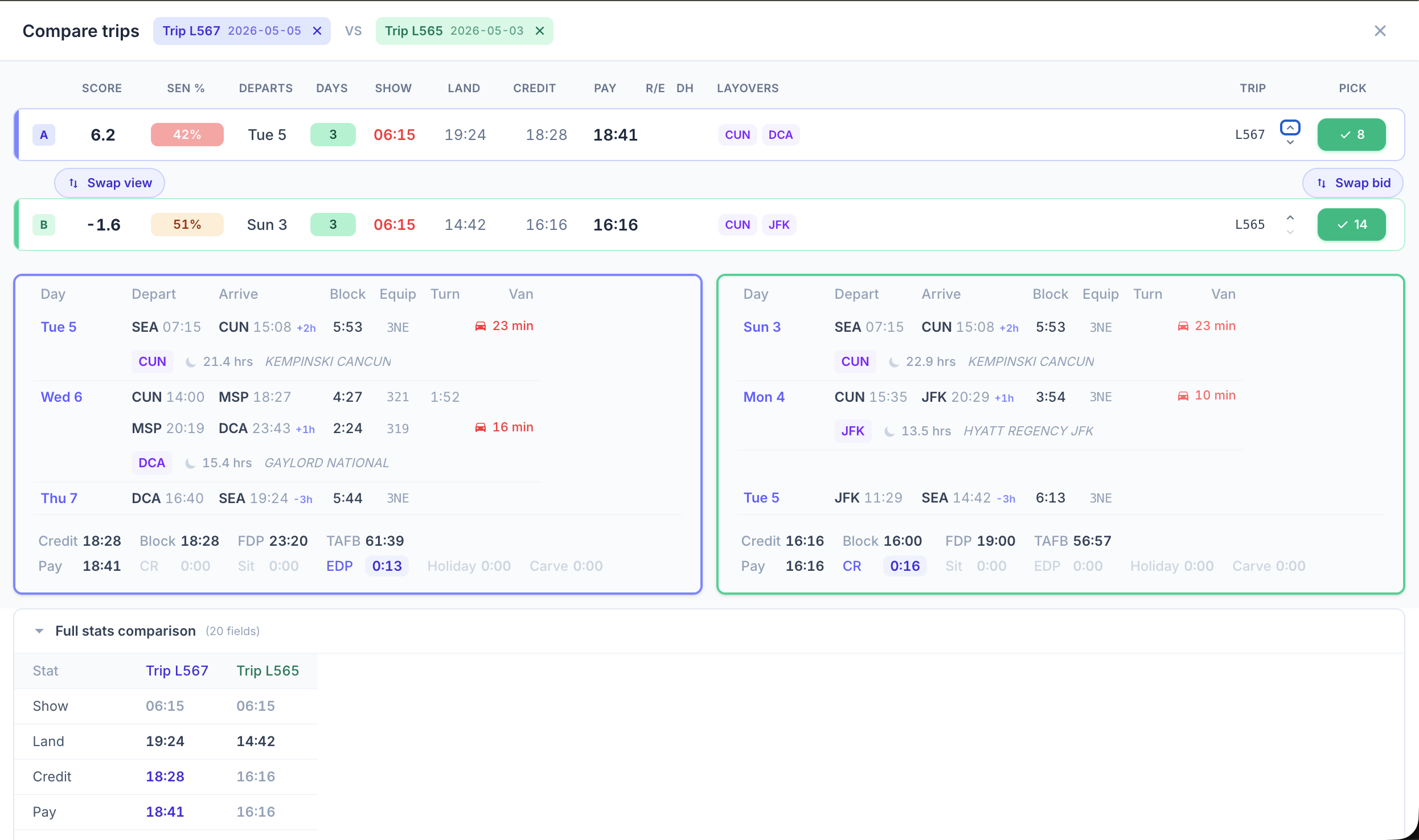
Task: Click the Trip L567 stats column header
Action: 177,671
